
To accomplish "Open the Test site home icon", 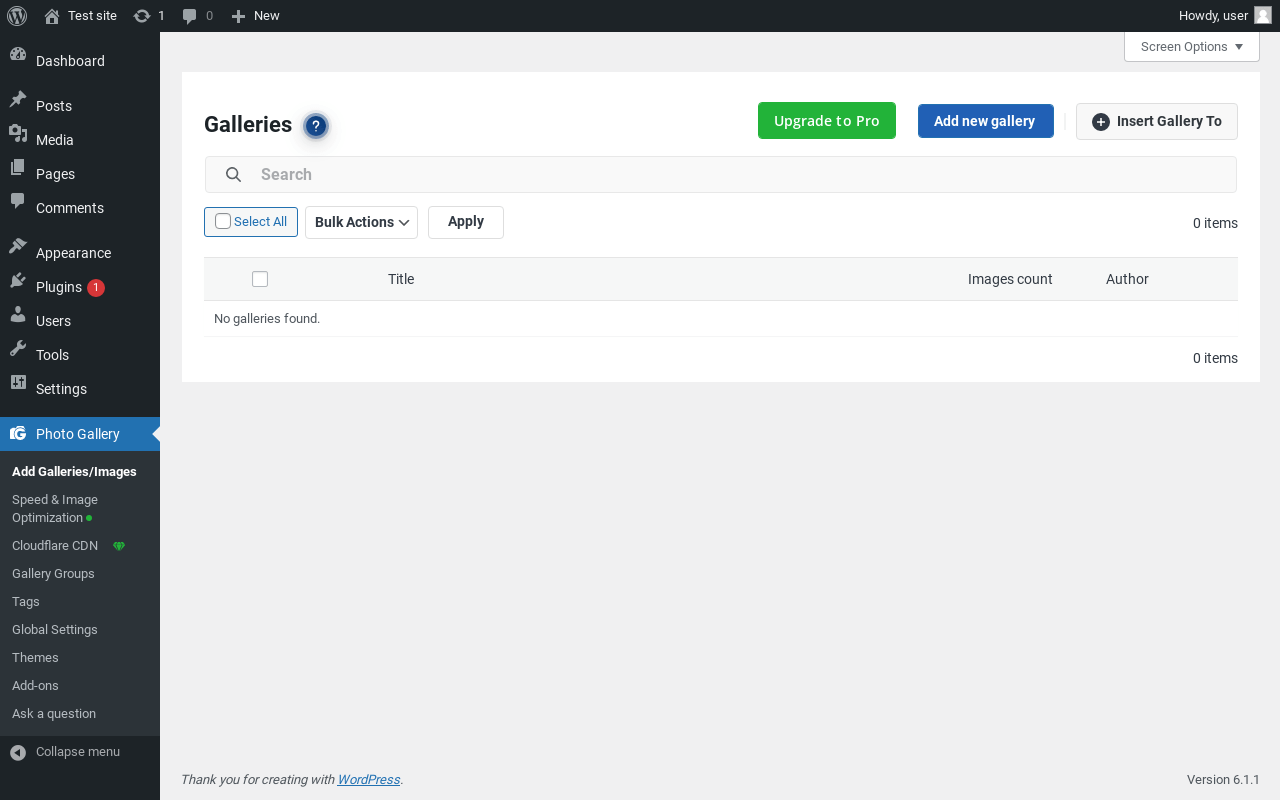I will [52, 16].
